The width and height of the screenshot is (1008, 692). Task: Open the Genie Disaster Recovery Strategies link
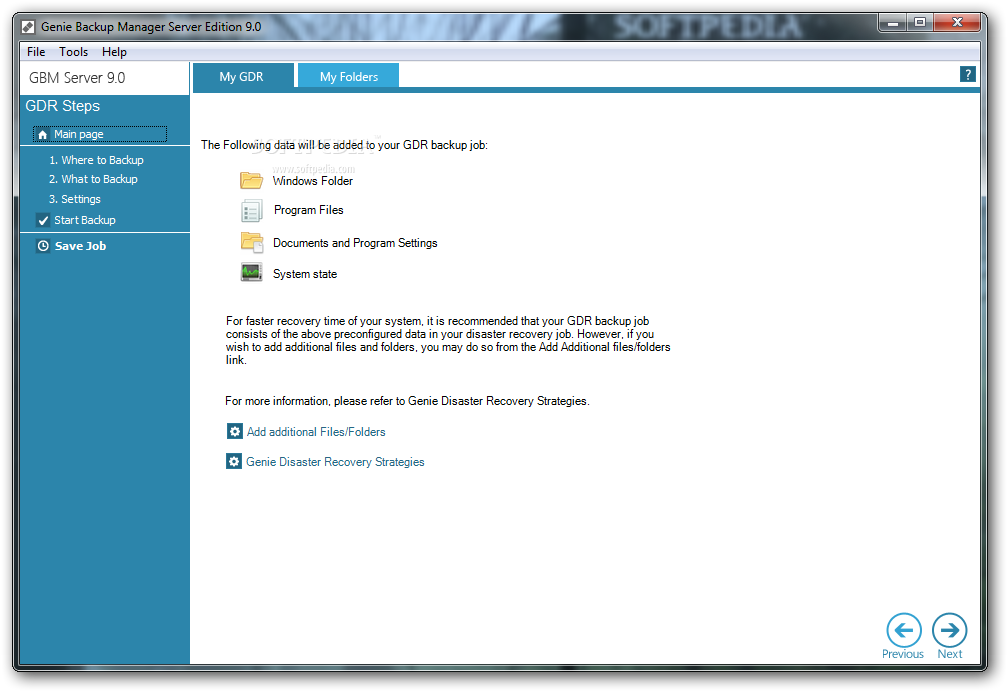coord(335,462)
